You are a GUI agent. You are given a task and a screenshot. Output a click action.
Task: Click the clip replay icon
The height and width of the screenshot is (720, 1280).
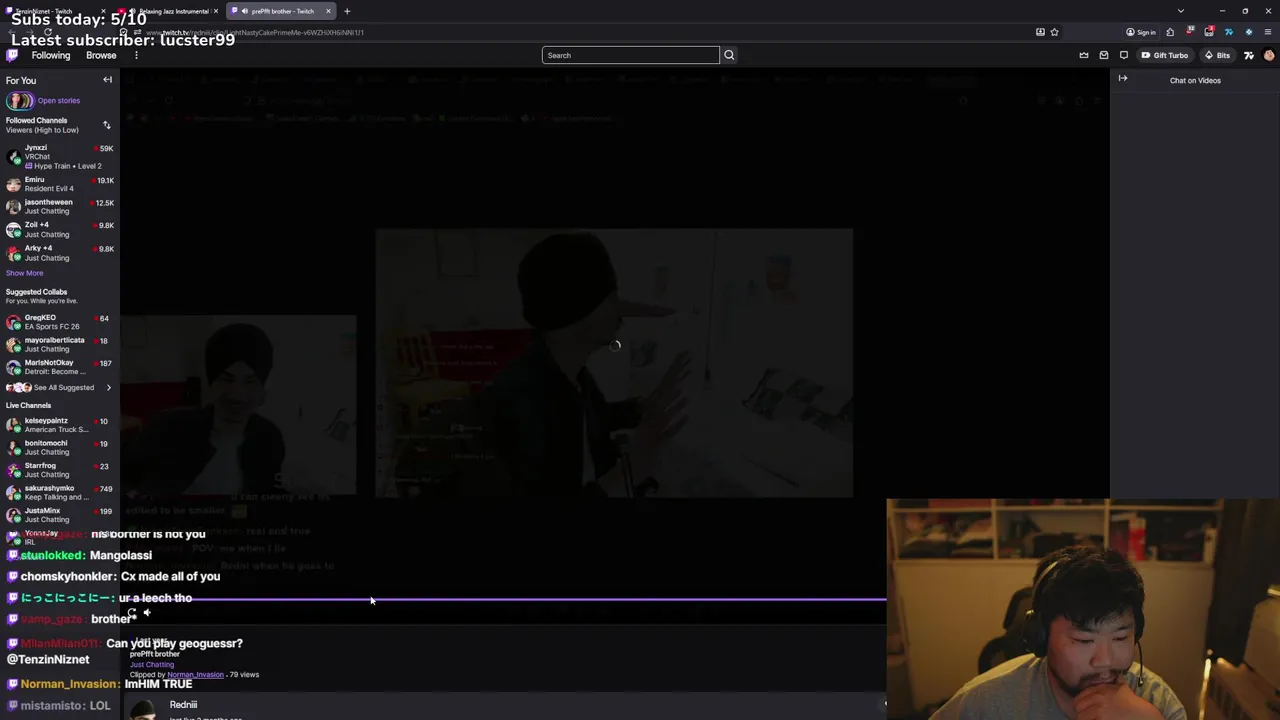coord(132,613)
